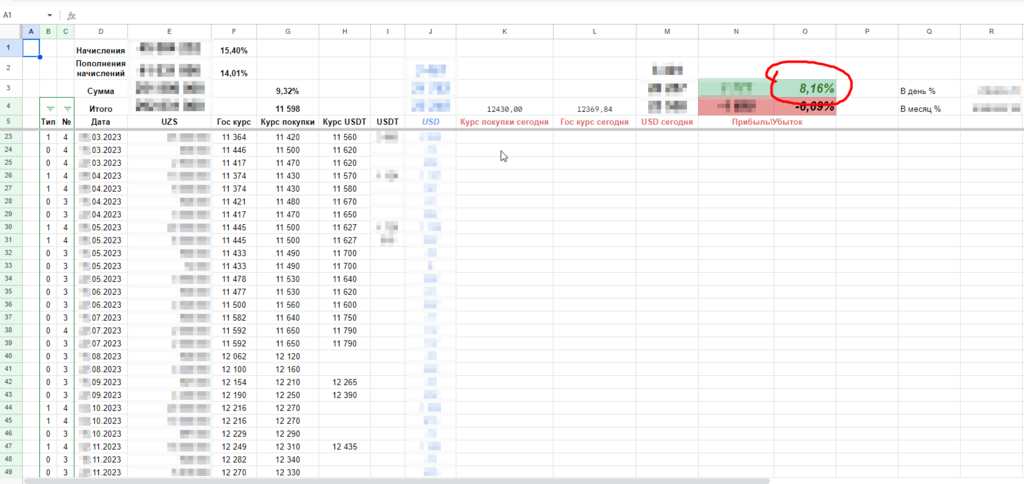Select row header 36

[x=11, y=304]
